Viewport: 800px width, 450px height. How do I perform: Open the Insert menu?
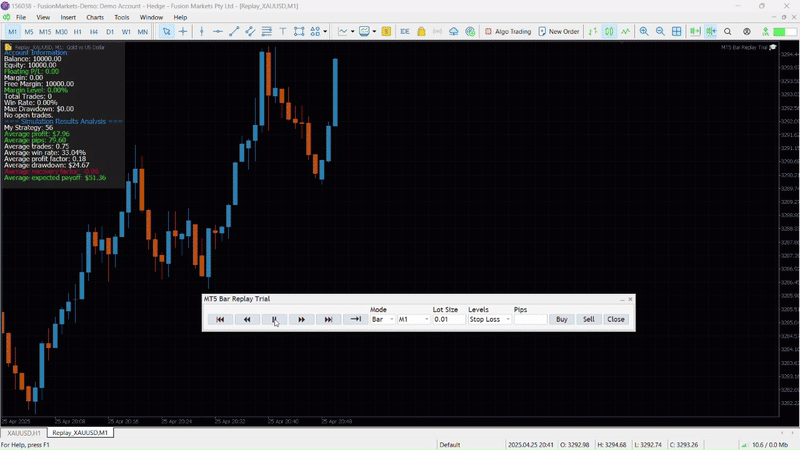68,17
